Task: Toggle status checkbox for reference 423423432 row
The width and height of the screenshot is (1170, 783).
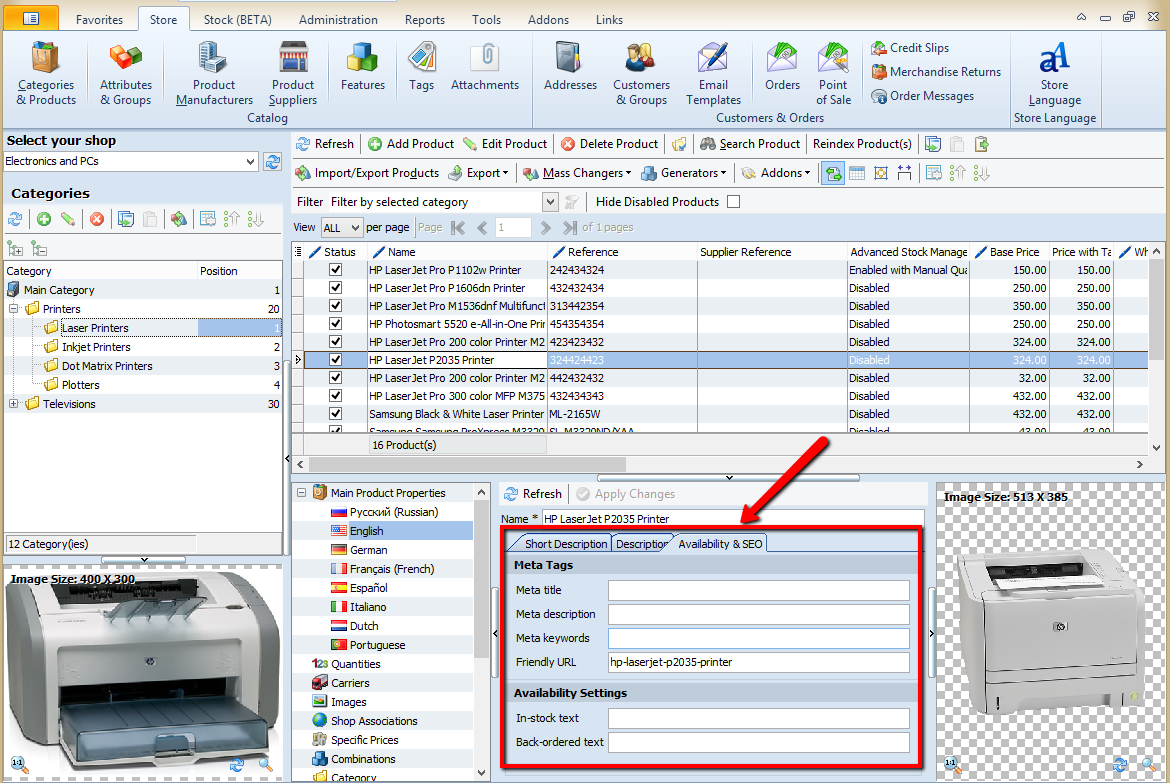Action: tap(335, 341)
